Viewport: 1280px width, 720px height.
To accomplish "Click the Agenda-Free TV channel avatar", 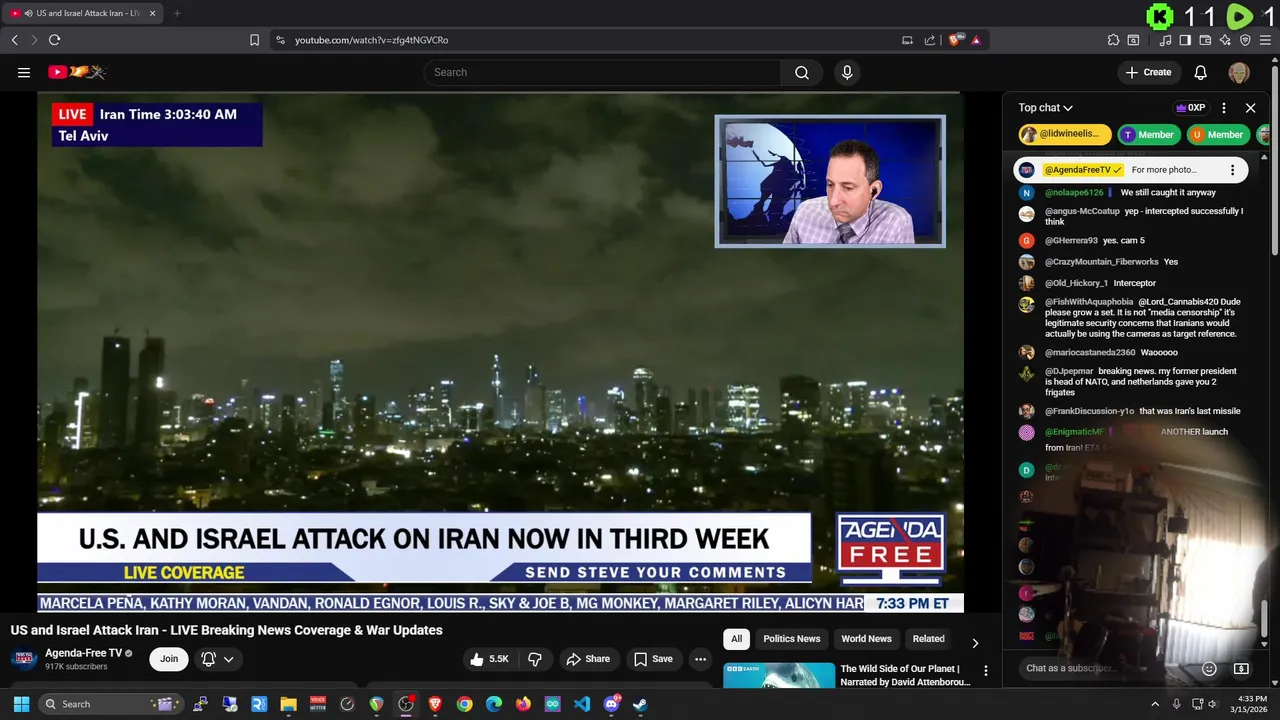I will point(24,659).
